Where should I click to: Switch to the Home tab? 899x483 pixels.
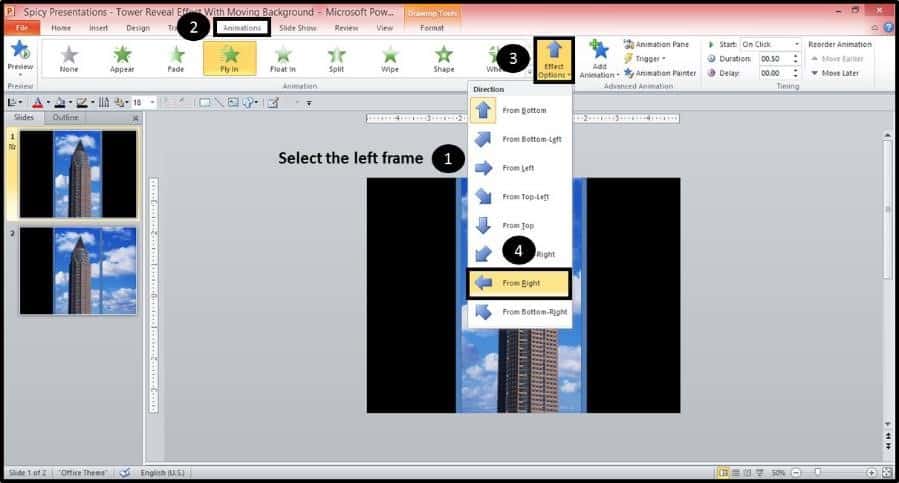(61, 28)
